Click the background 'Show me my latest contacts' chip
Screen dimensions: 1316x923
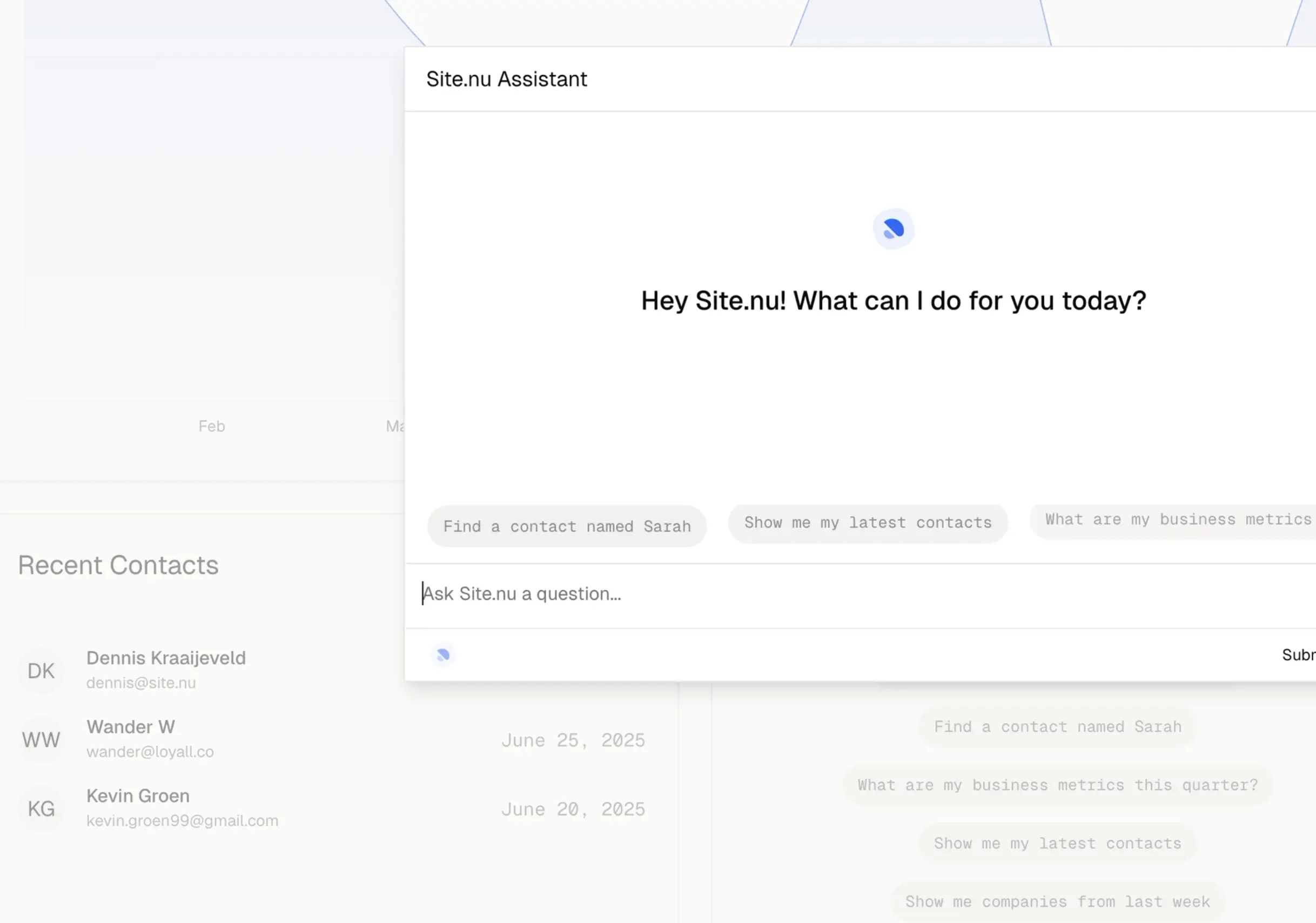(x=1057, y=844)
